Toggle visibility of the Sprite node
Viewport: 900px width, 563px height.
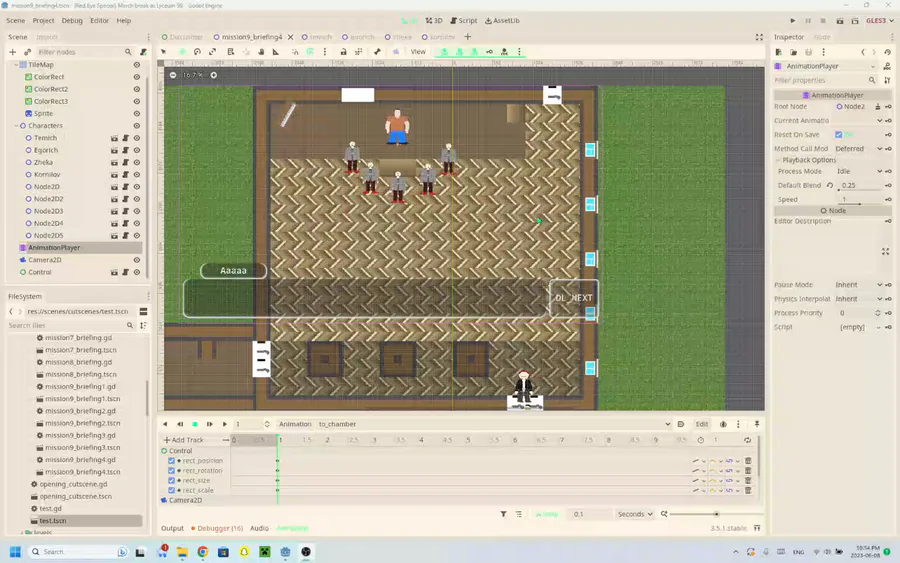[137, 114]
